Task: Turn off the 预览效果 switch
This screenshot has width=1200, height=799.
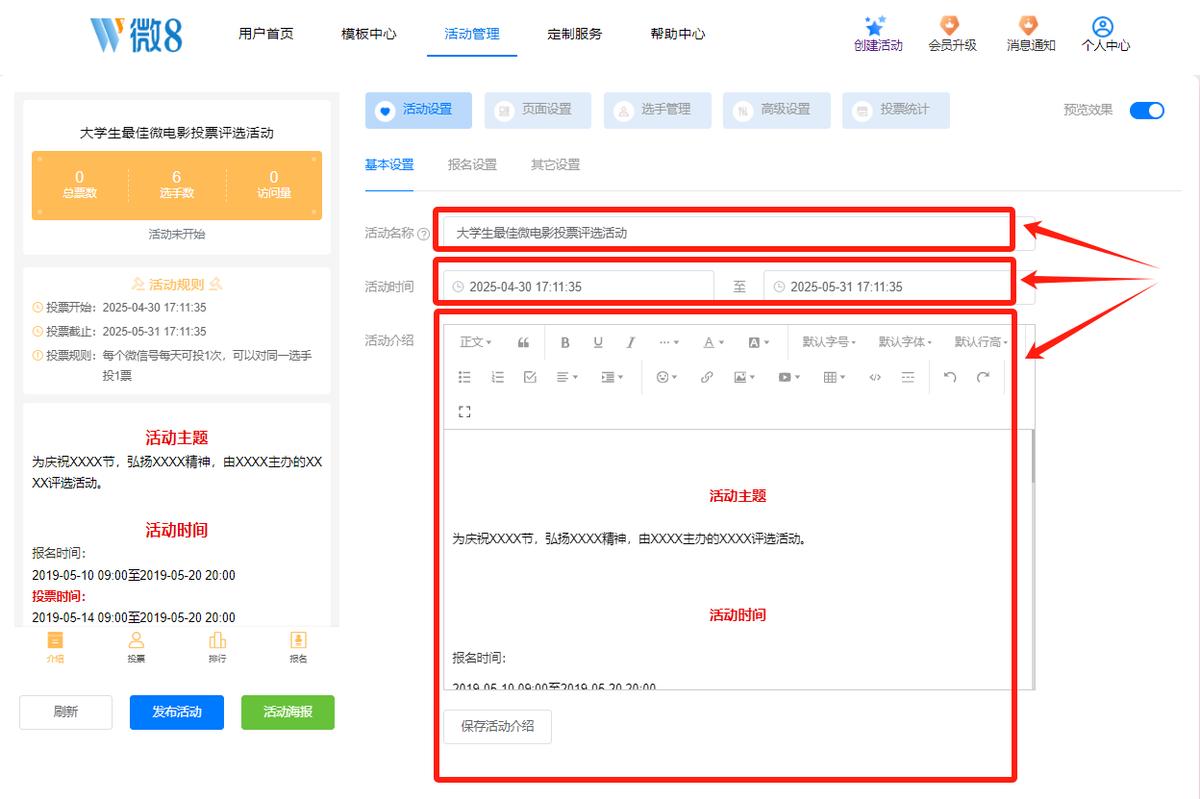Action: pos(1147,110)
